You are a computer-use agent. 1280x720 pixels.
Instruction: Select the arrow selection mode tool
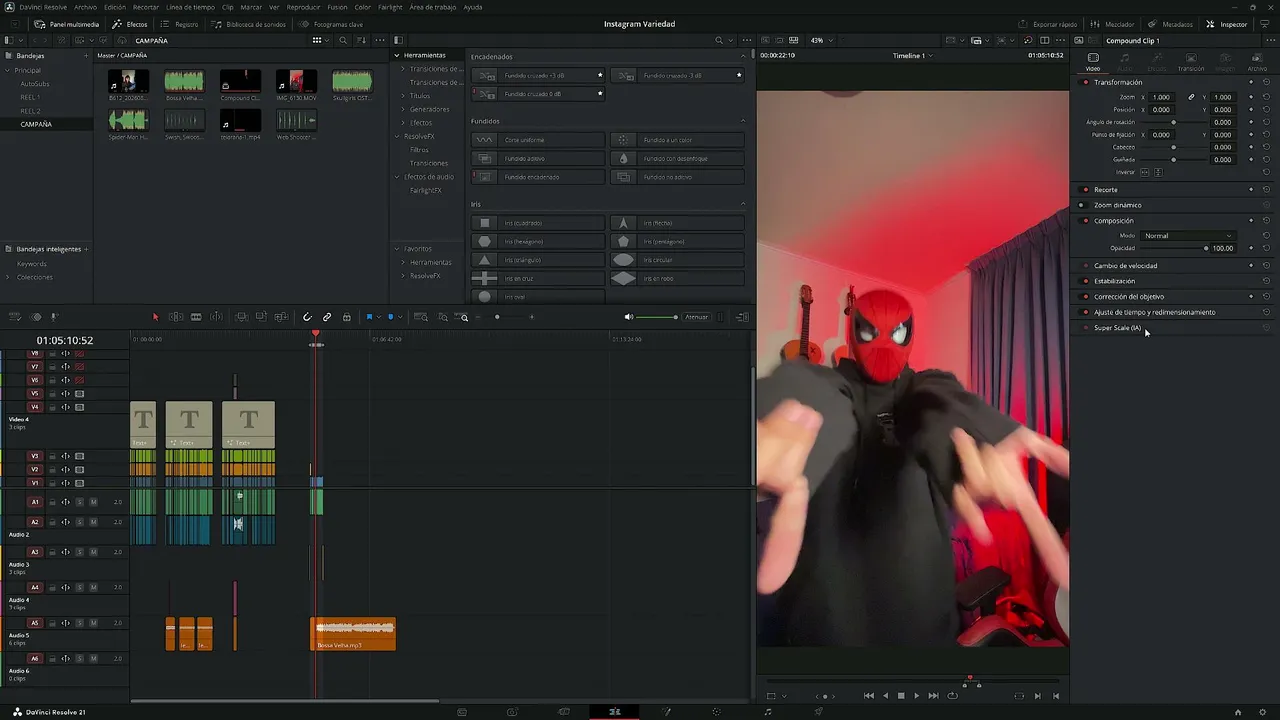point(155,317)
